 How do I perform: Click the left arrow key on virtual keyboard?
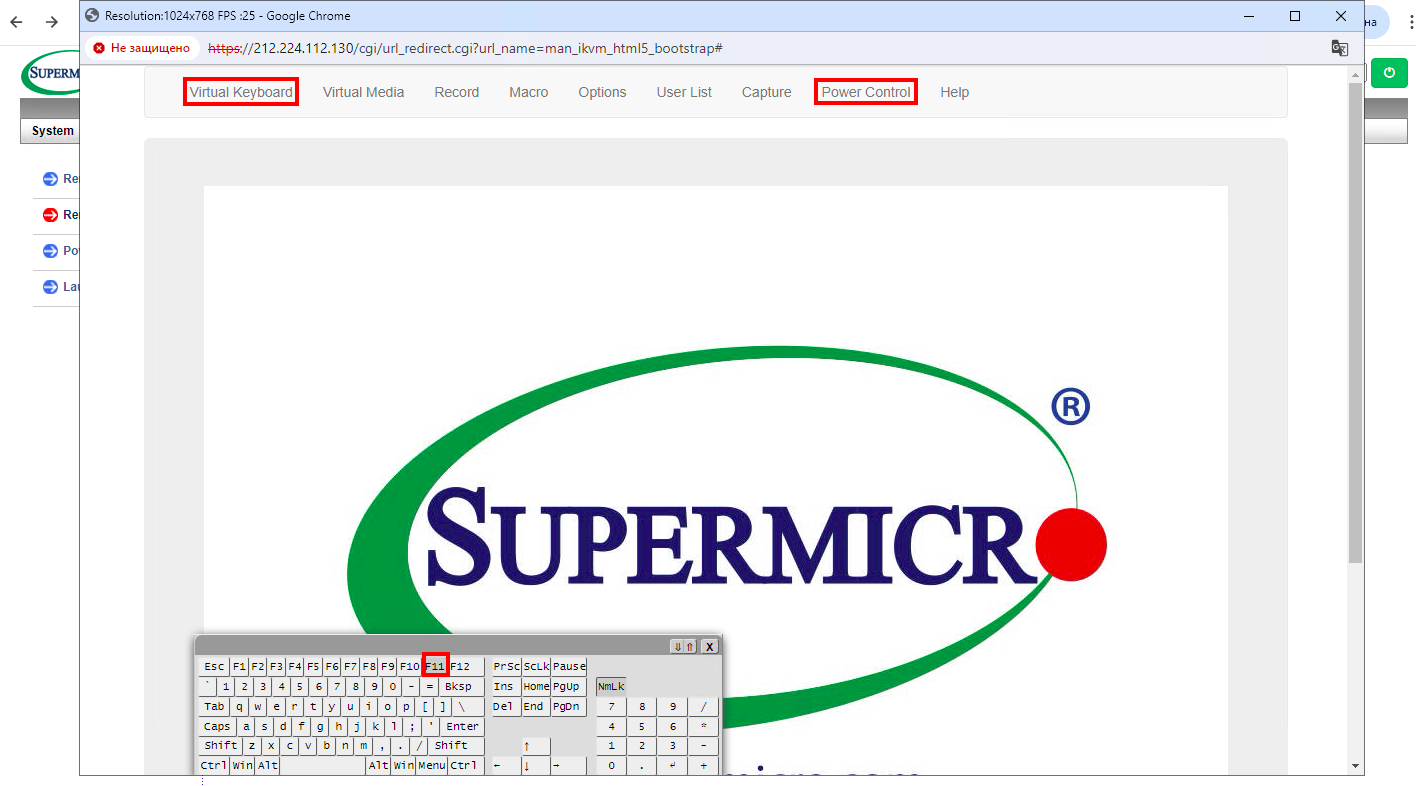[x=506, y=766]
